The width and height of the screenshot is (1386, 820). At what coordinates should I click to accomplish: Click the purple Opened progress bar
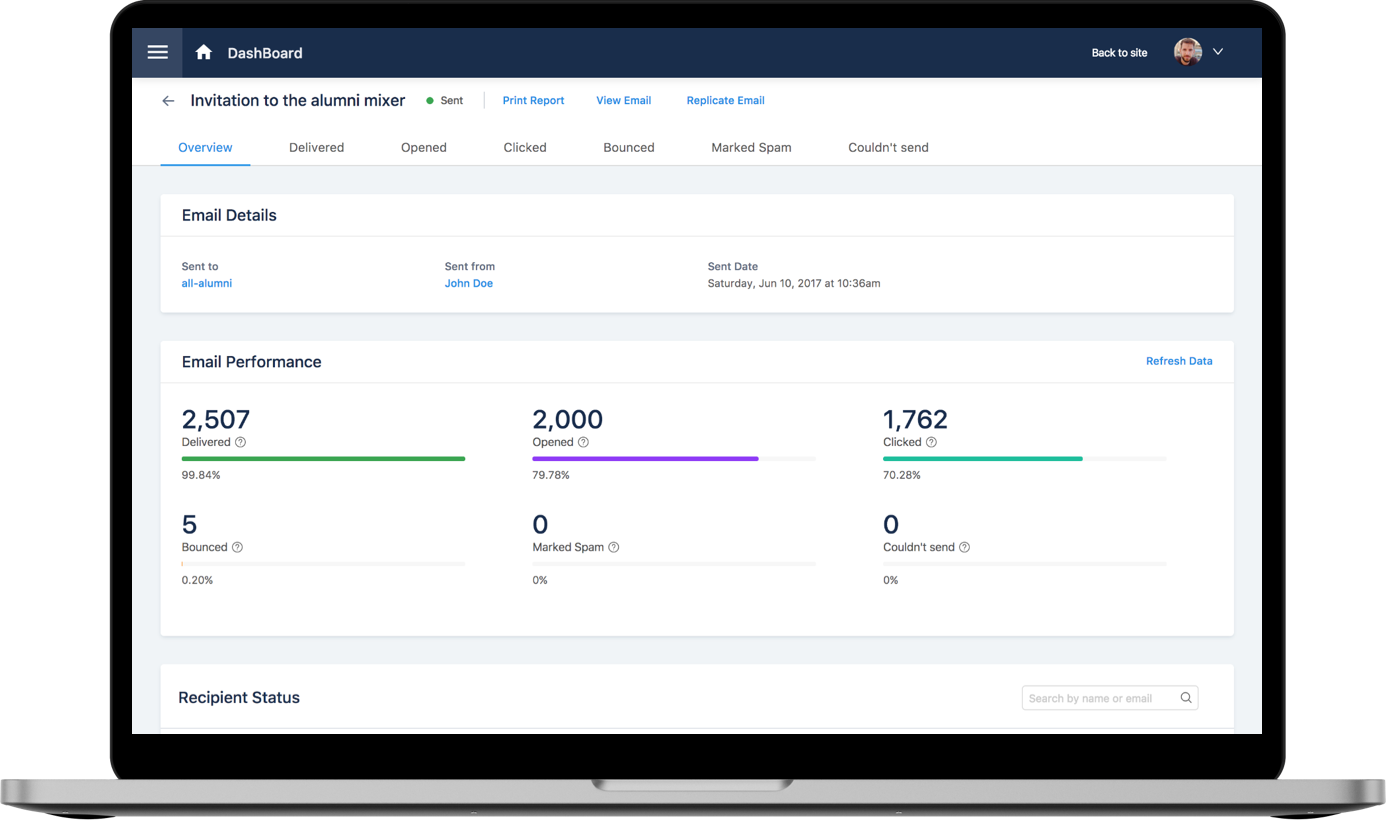[x=645, y=459]
